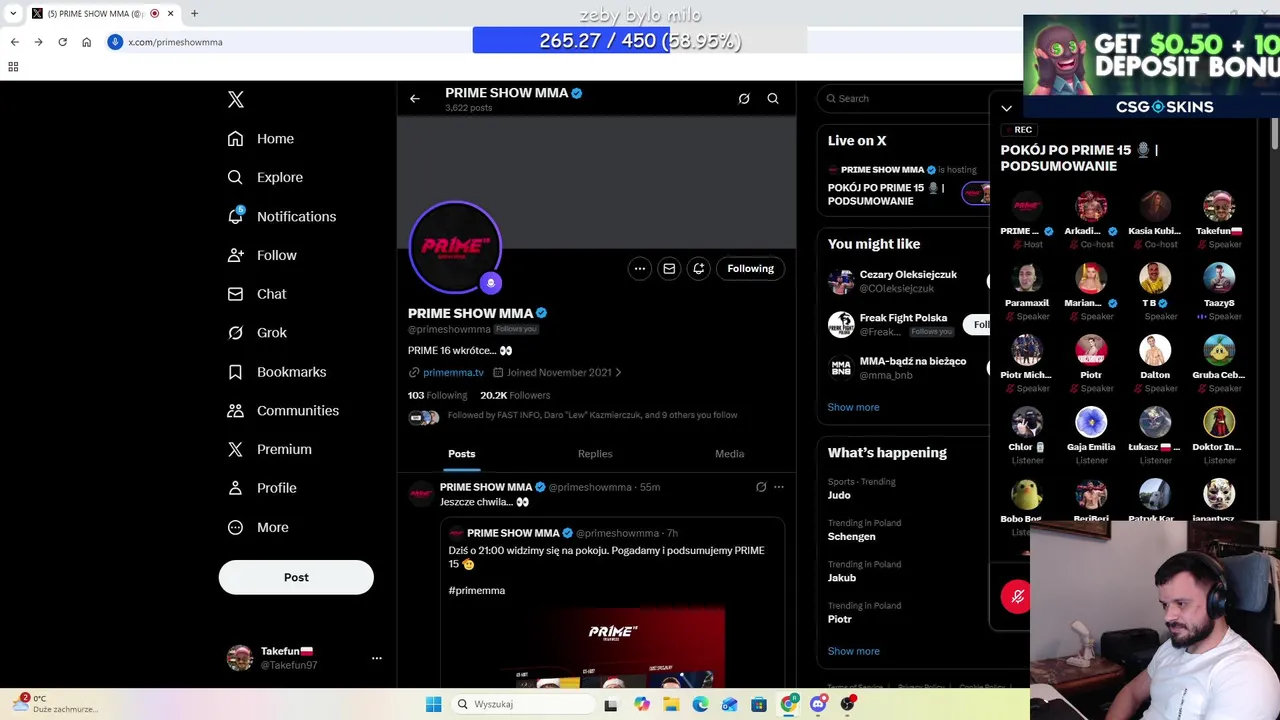Open Bookmarks in the sidebar

pyautogui.click(x=277, y=372)
